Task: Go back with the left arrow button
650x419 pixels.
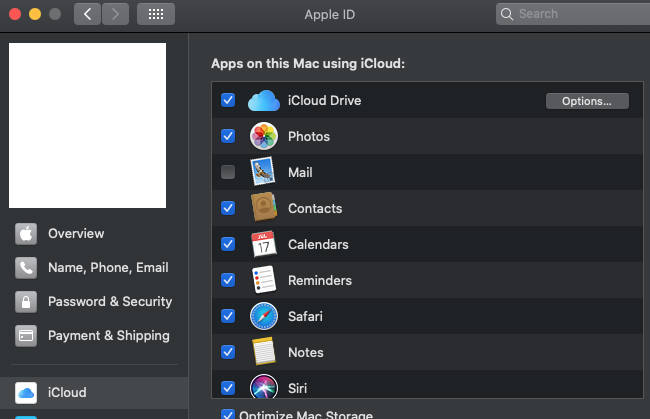Action: (x=87, y=14)
